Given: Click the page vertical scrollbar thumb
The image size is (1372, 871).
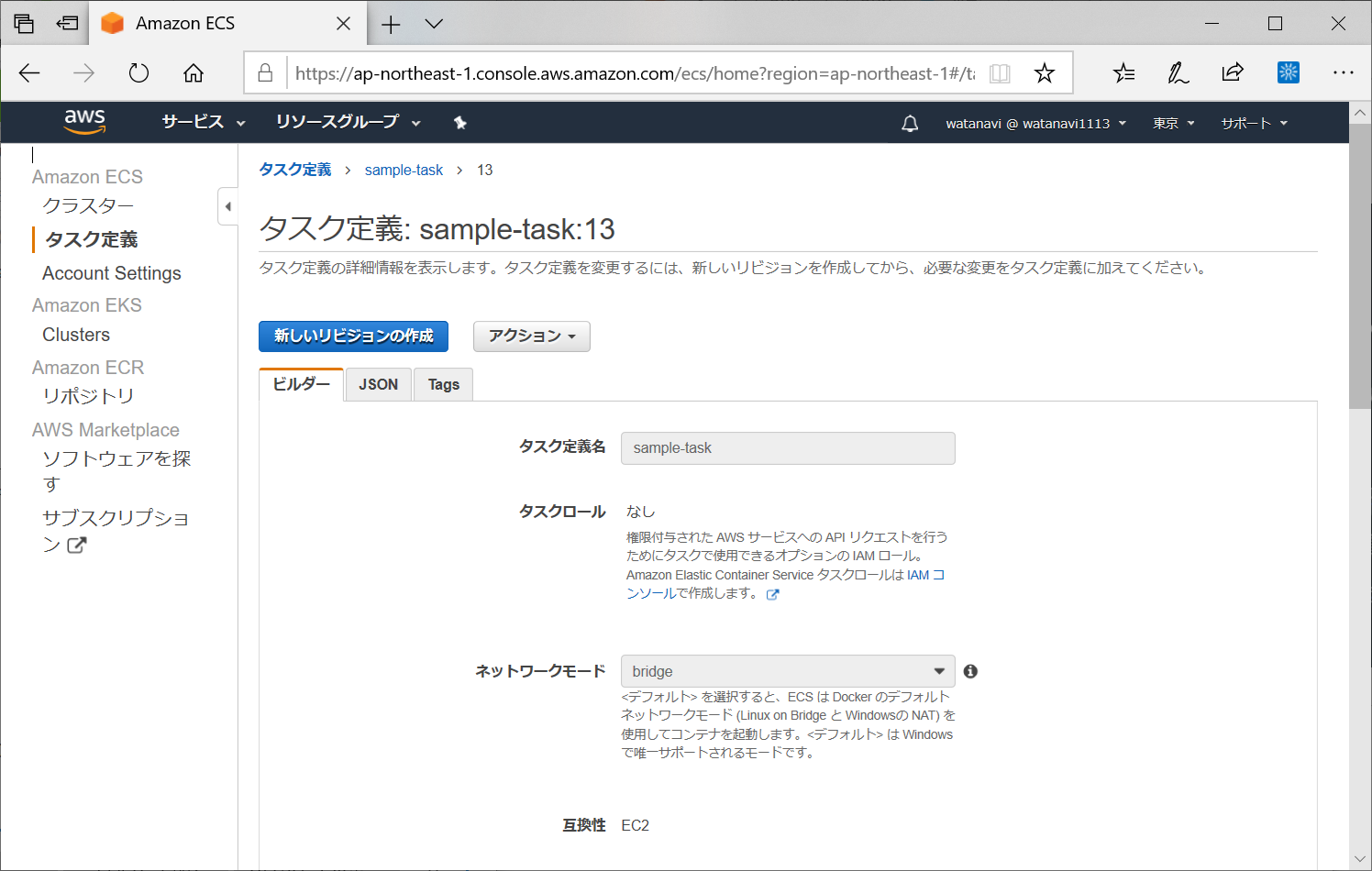Looking at the screenshot, I should 1360,266.
